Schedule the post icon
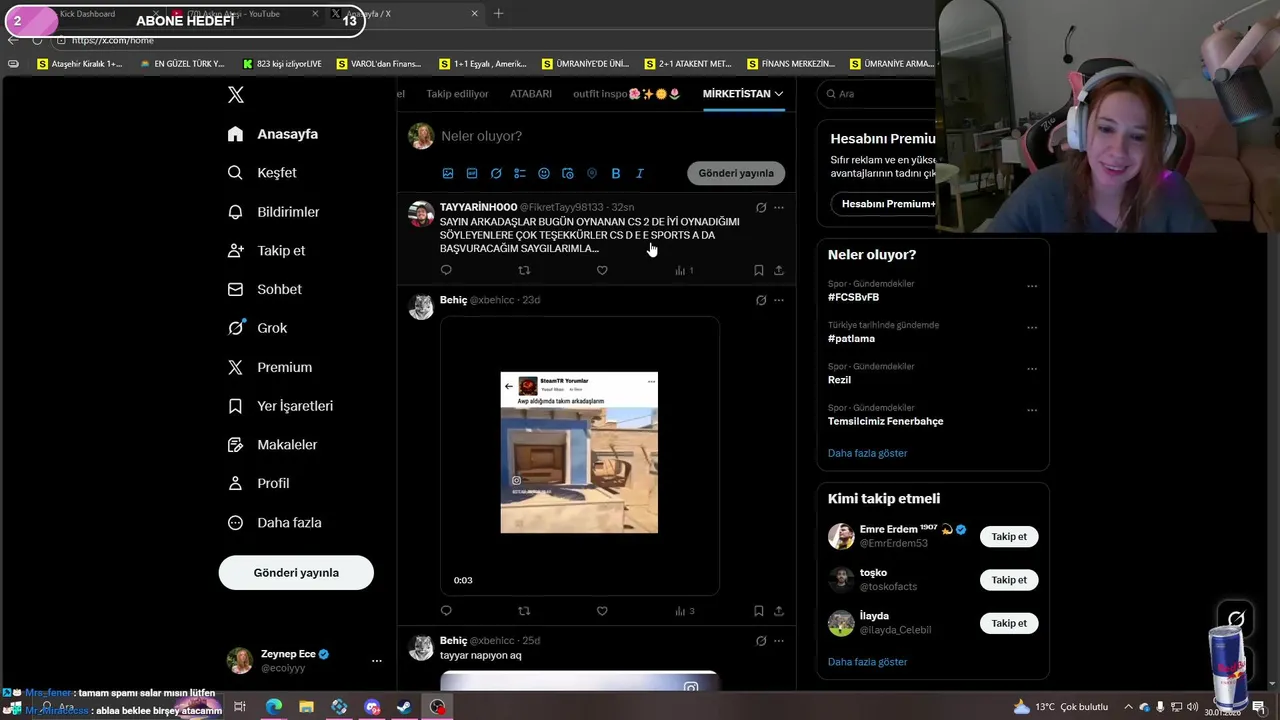The height and width of the screenshot is (720, 1280). (x=568, y=173)
